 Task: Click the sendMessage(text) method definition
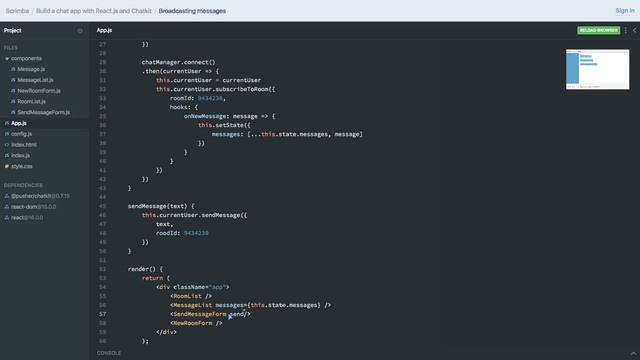161,206
